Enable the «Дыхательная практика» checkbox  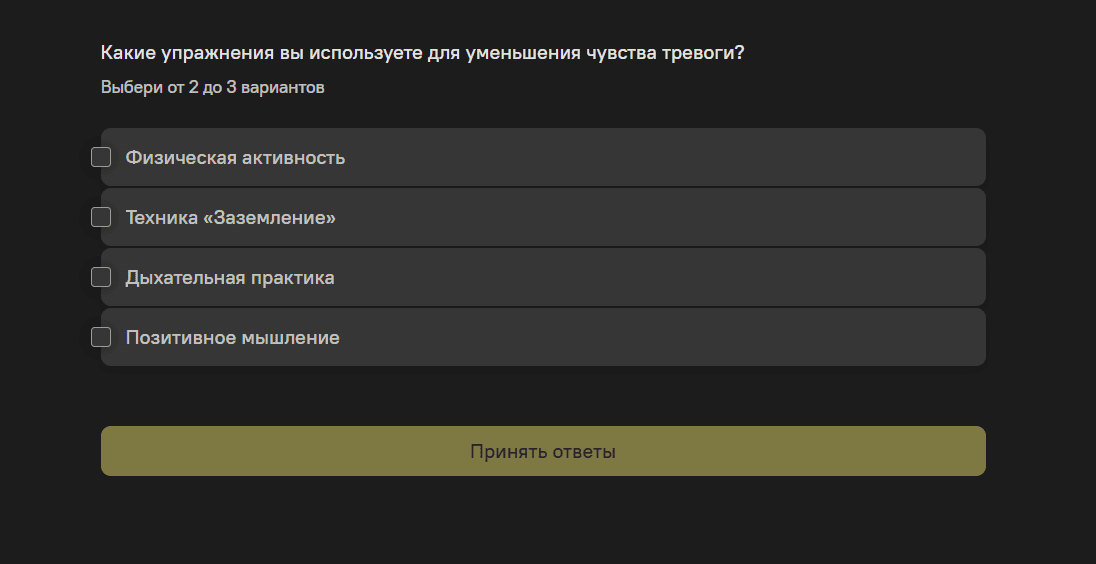pos(101,277)
